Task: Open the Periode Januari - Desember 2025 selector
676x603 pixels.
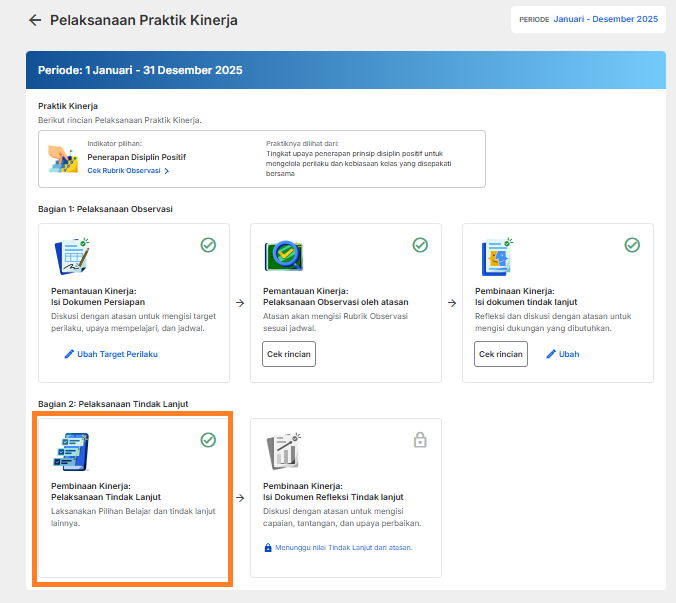Action: 588,19
